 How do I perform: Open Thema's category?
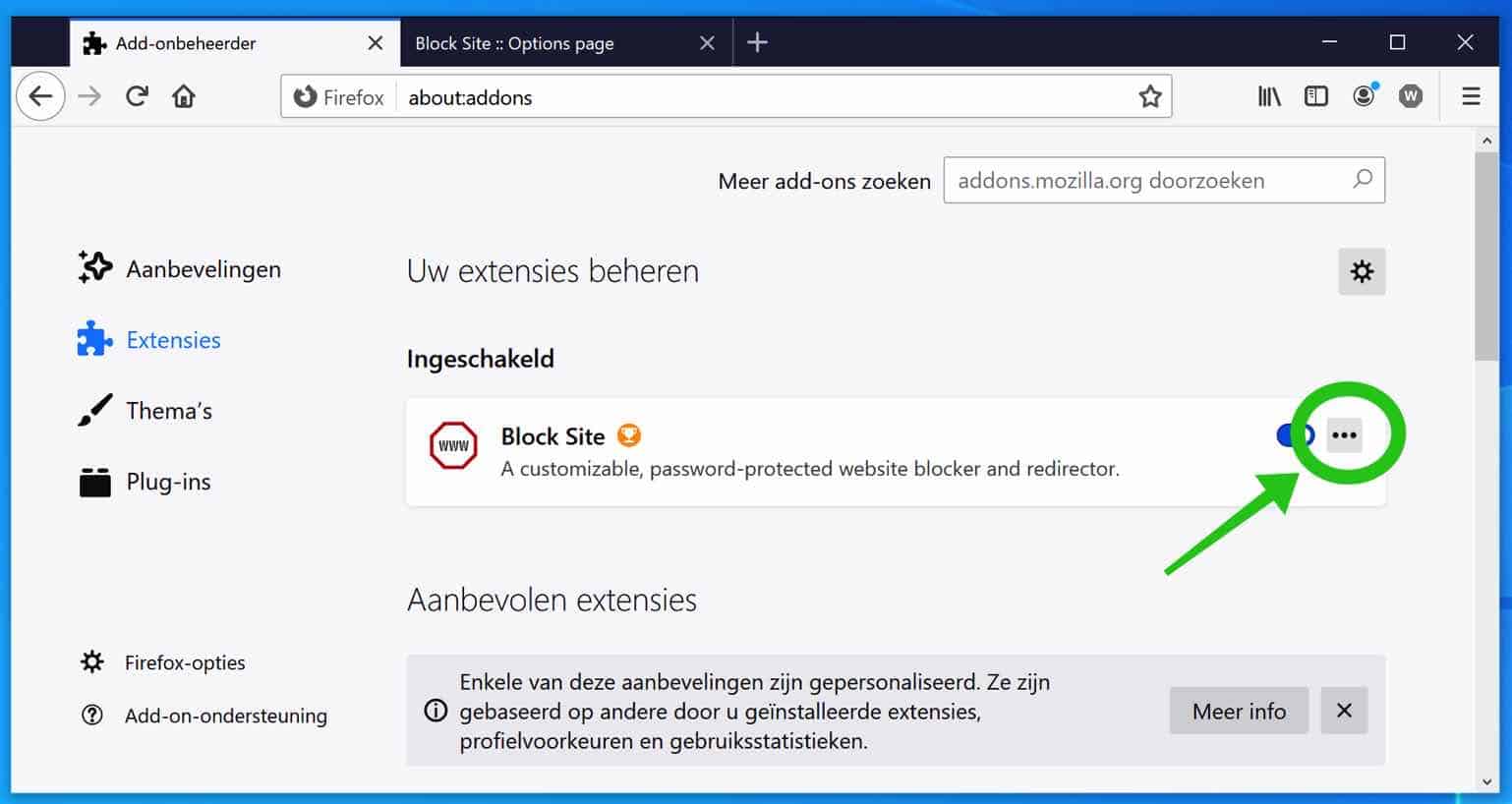click(x=145, y=410)
